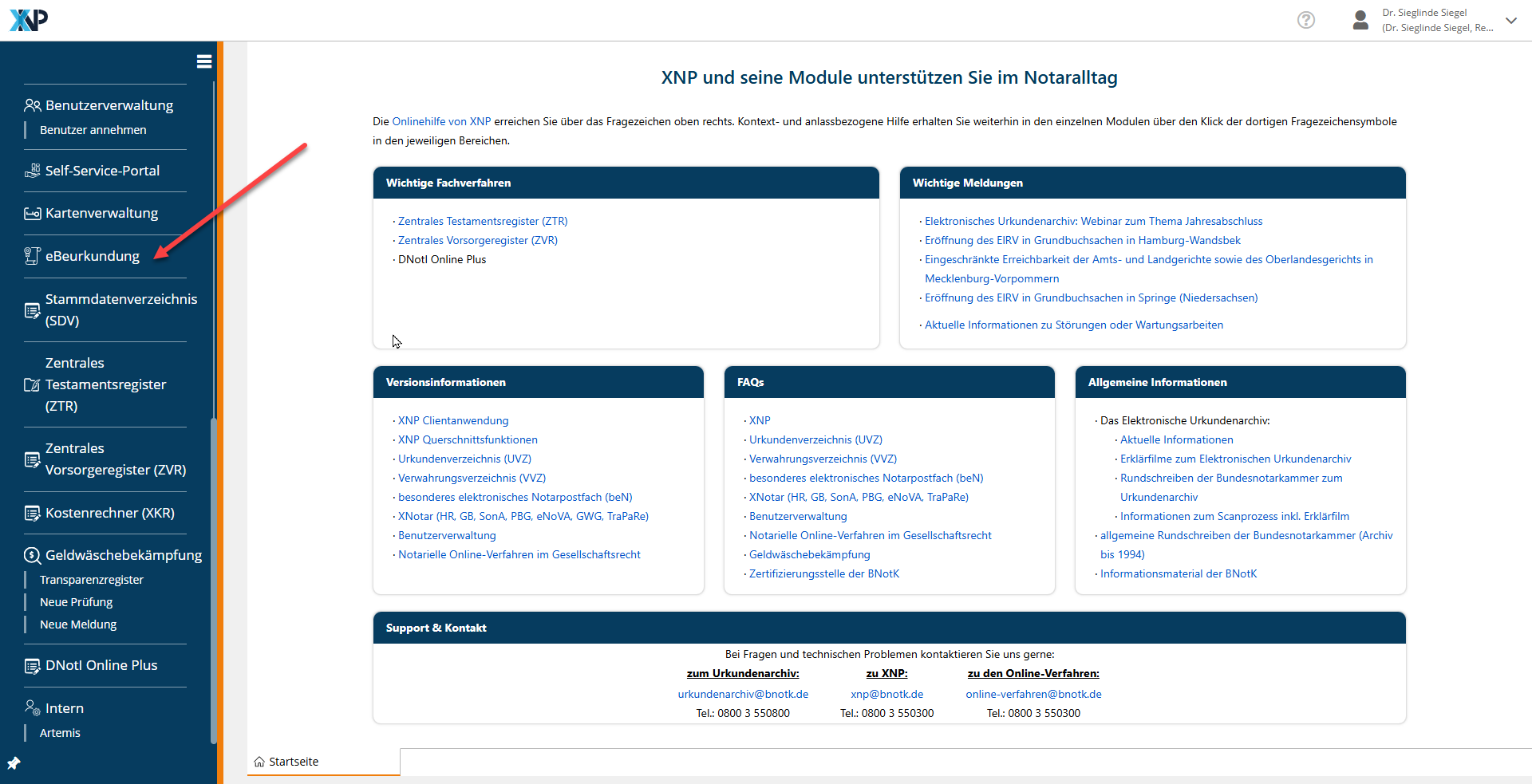Click the urkundenarchiv@bnotk.de email link
1532x784 pixels.
click(x=743, y=694)
